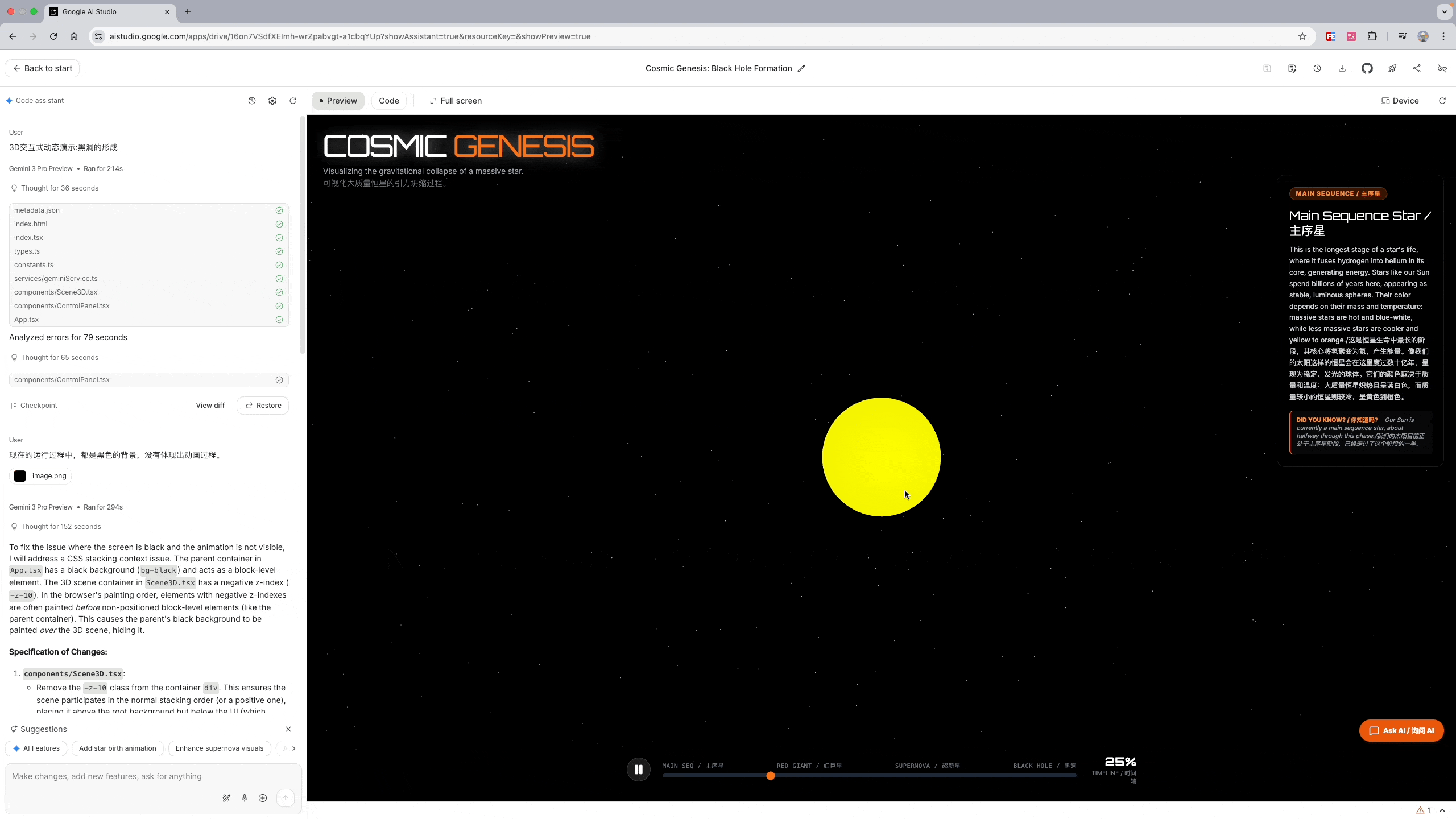This screenshot has height=819, width=1456.
Task: Click the GitHub icon in top toolbar
Action: [x=1367, y=68]
